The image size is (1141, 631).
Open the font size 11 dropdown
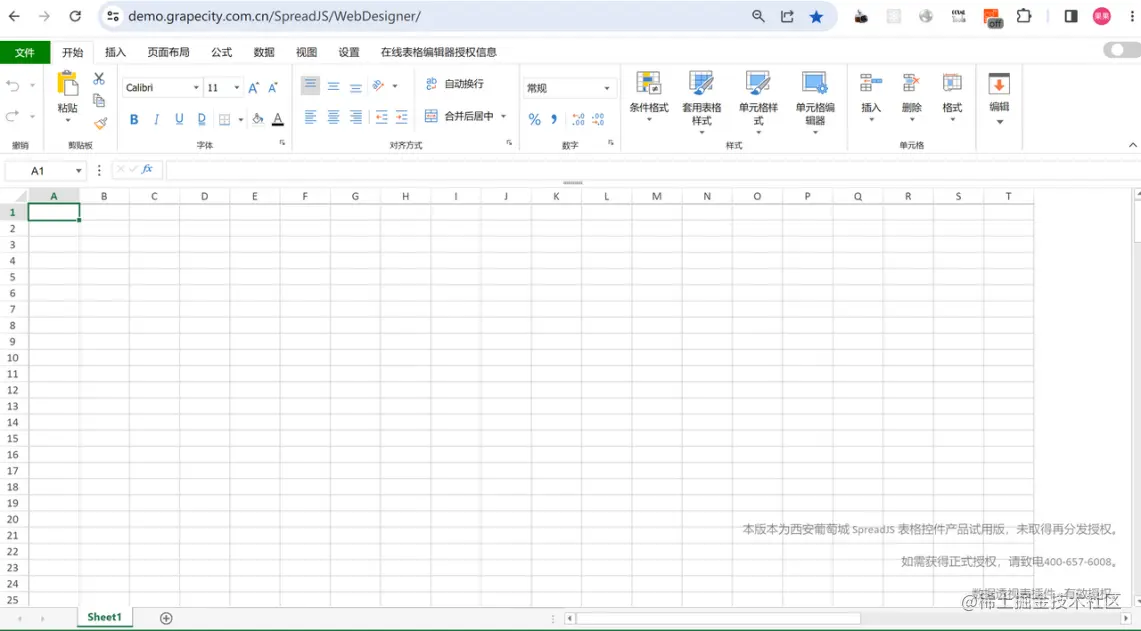pos(236,88)
